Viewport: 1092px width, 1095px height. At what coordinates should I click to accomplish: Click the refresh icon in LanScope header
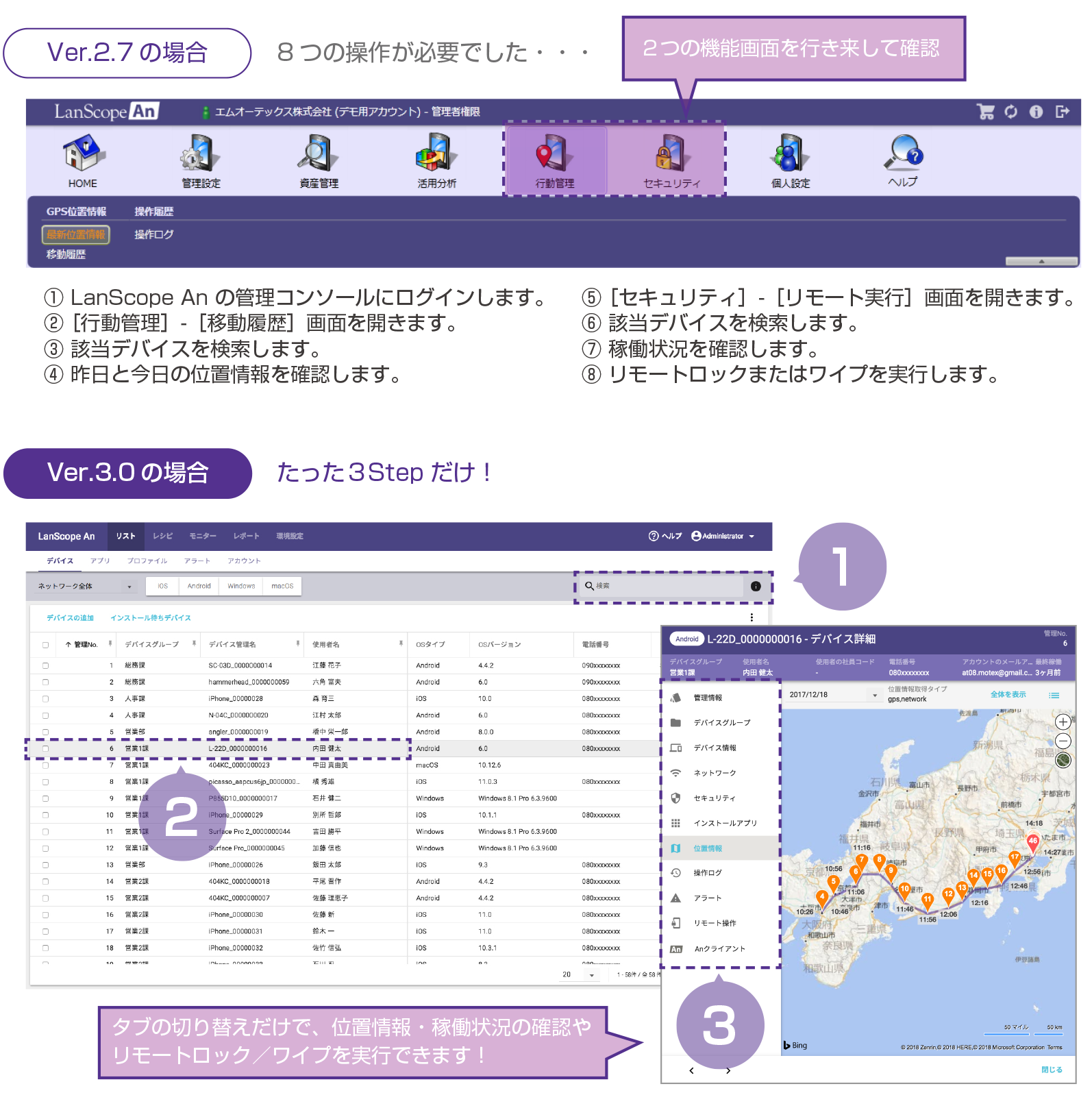(1011, 112)
